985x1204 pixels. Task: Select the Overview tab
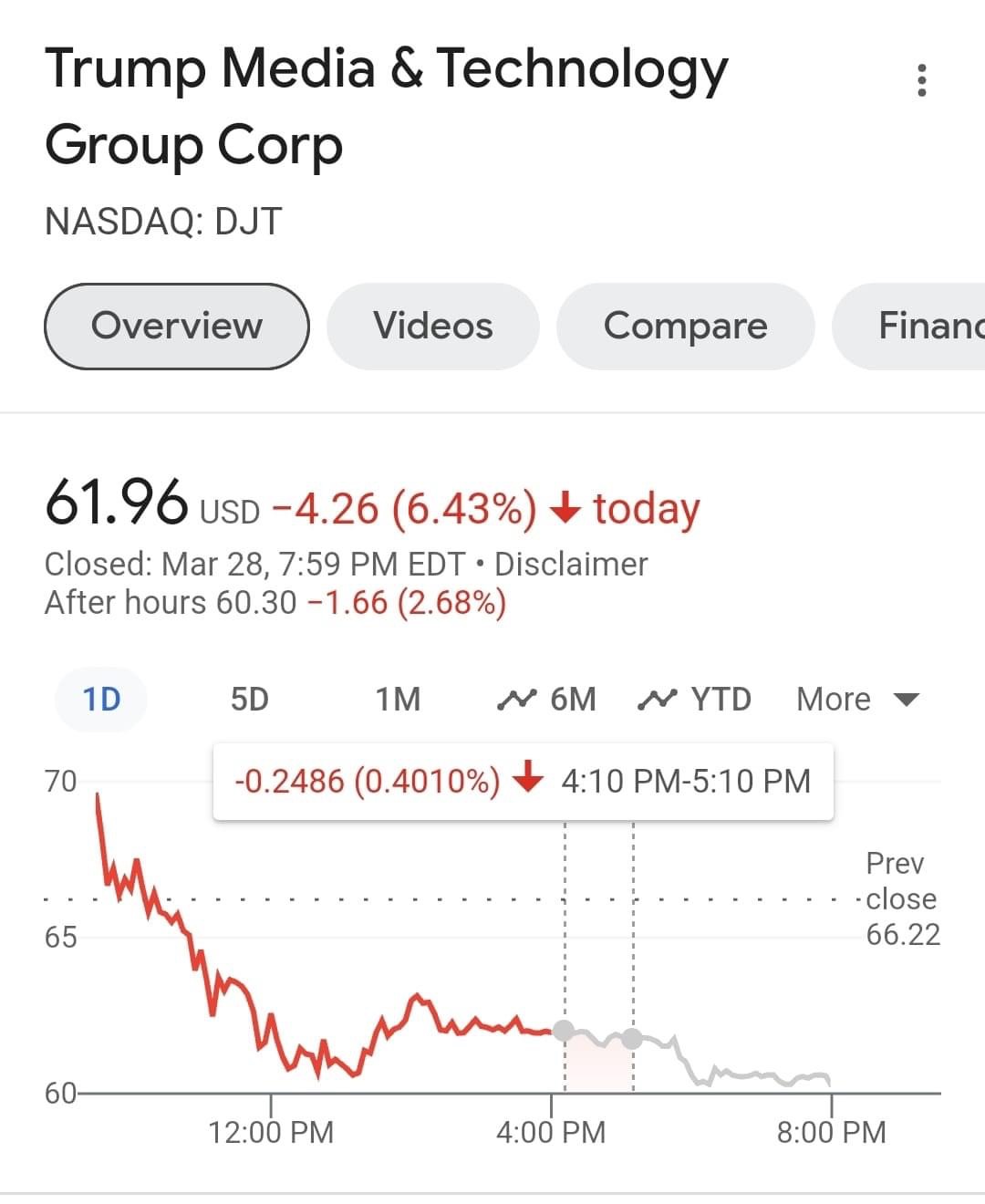click(x=177, y=327)
